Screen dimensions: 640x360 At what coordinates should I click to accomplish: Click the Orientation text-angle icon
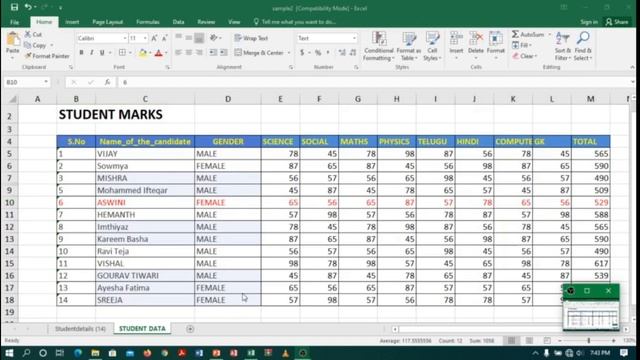(x=213, y=38)
